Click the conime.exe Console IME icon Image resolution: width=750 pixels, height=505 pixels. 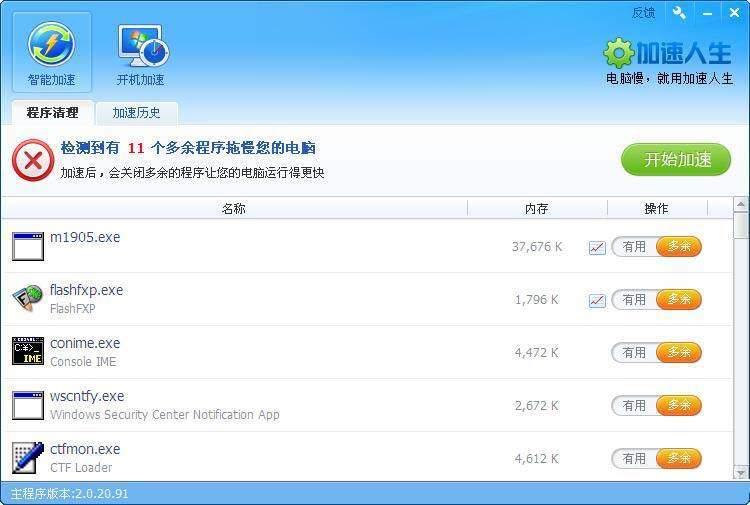pyautogui.click(x=28, y=352)
